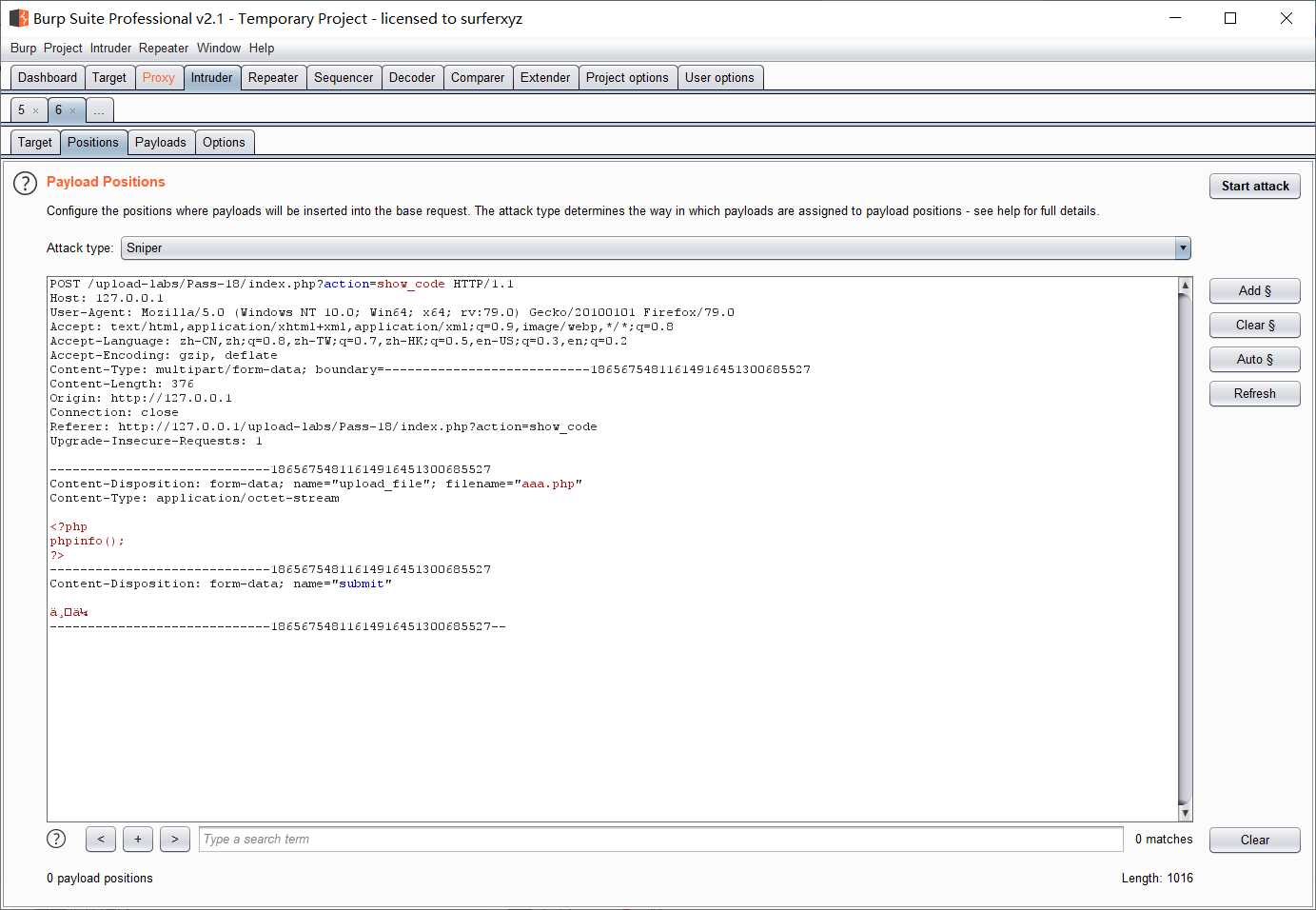Open the Project menu
This screenshot has height=910, width=1316.
click(x=63, y=49)
